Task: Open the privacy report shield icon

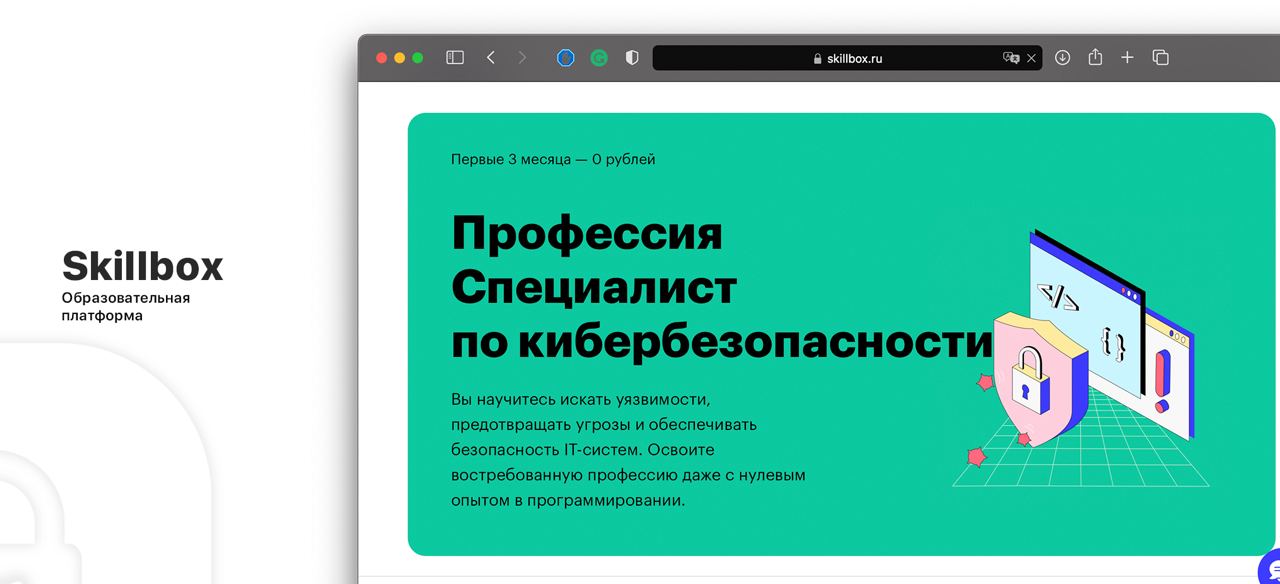Action: pyautogui.click(x=632, y=58)
